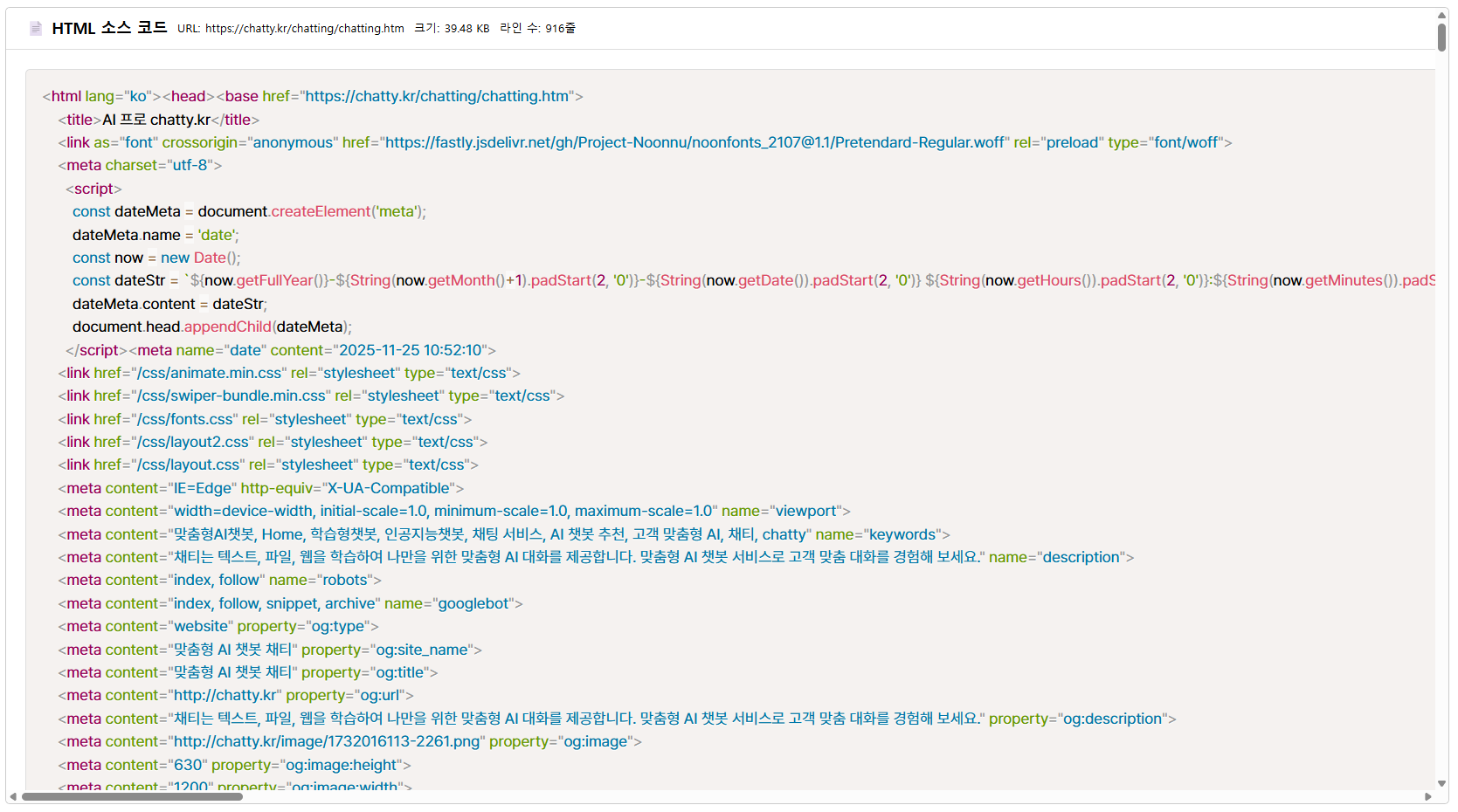
Task: Click the 크기: 39.48 KB file size label
Action: pyautogui.click(x=452, y=29)
